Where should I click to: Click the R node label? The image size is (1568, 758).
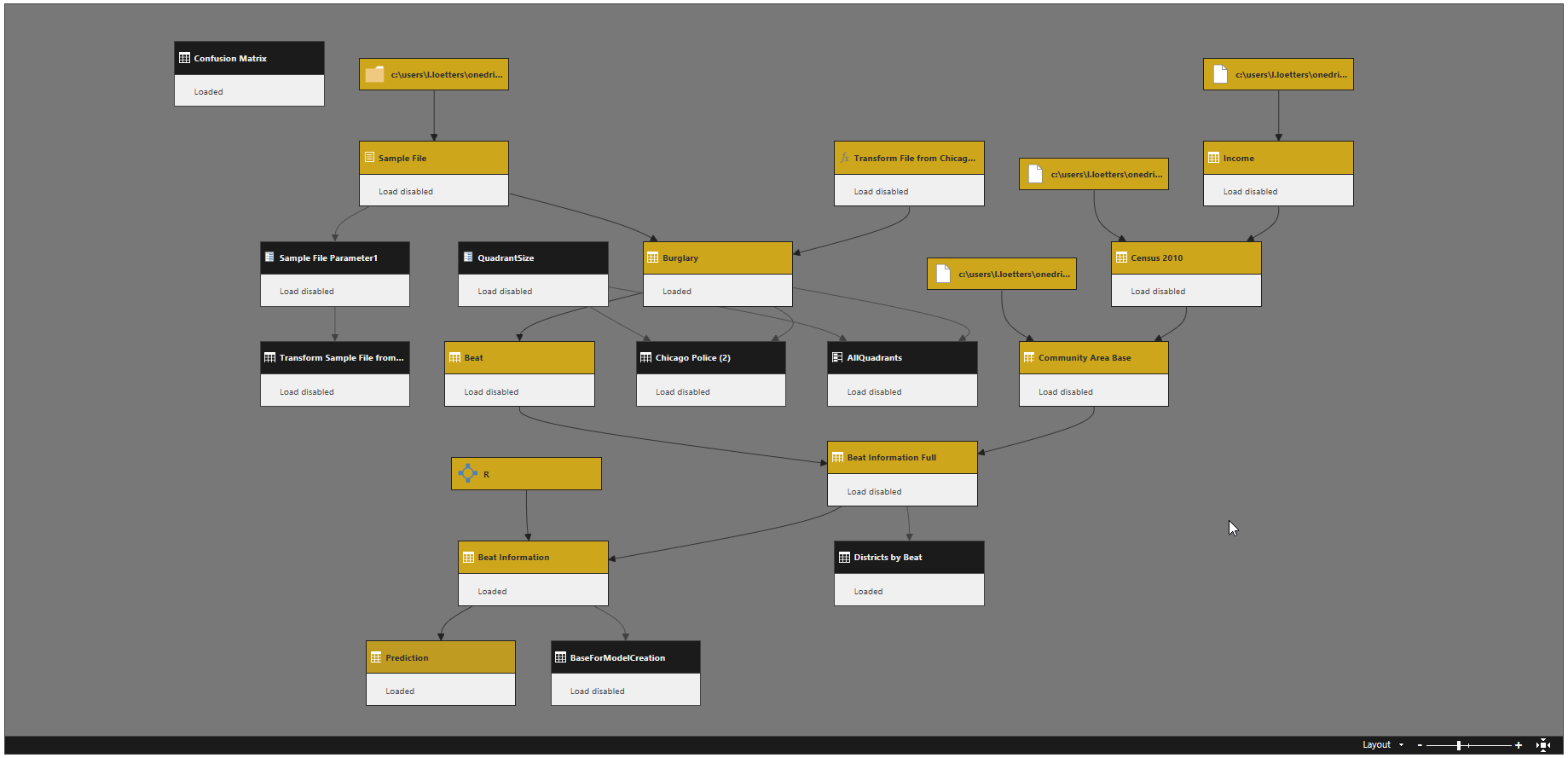486,474
